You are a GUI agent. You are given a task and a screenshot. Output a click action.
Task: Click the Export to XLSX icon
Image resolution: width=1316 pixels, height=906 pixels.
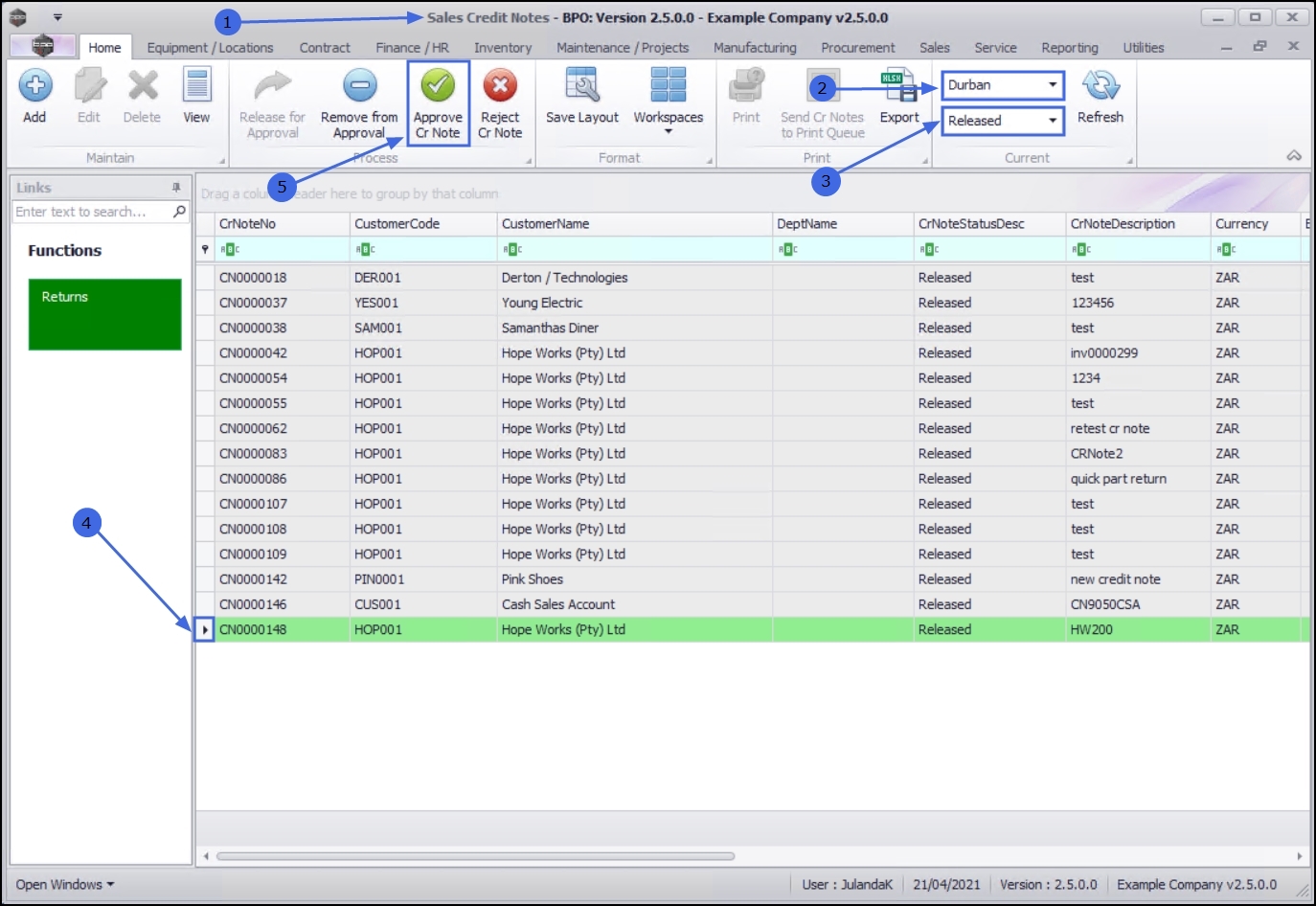pyautogui.click(x=899, y=86)
